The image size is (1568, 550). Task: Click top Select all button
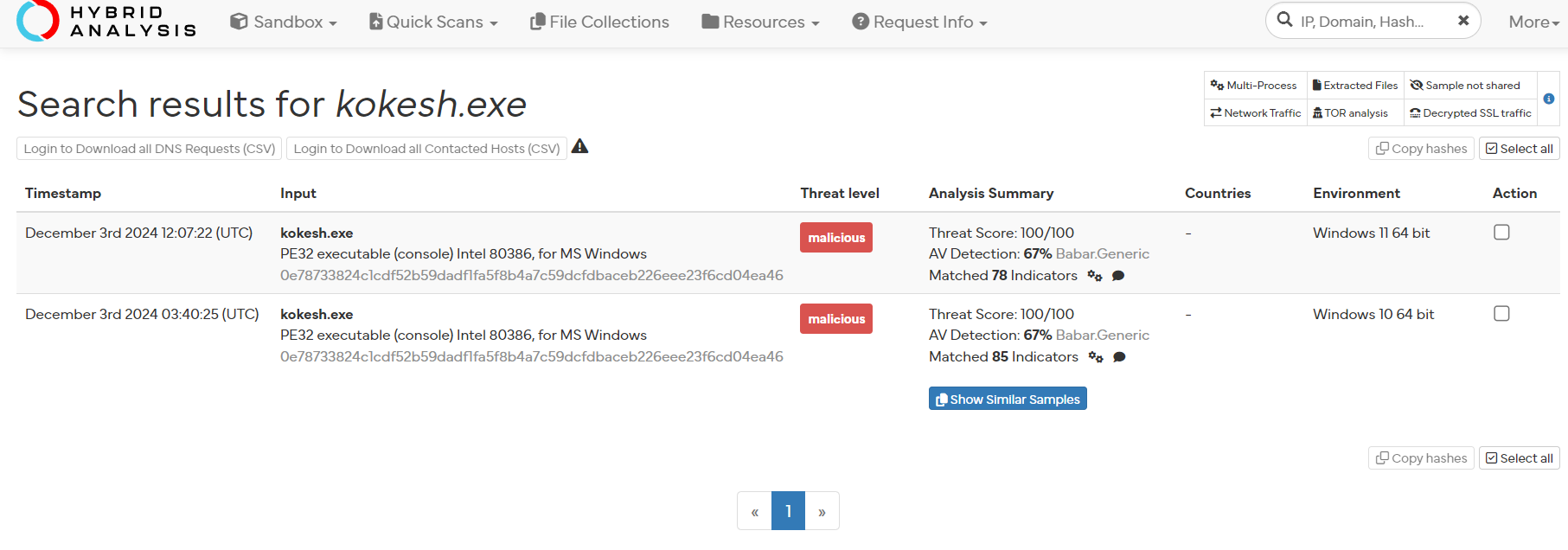1519,149
